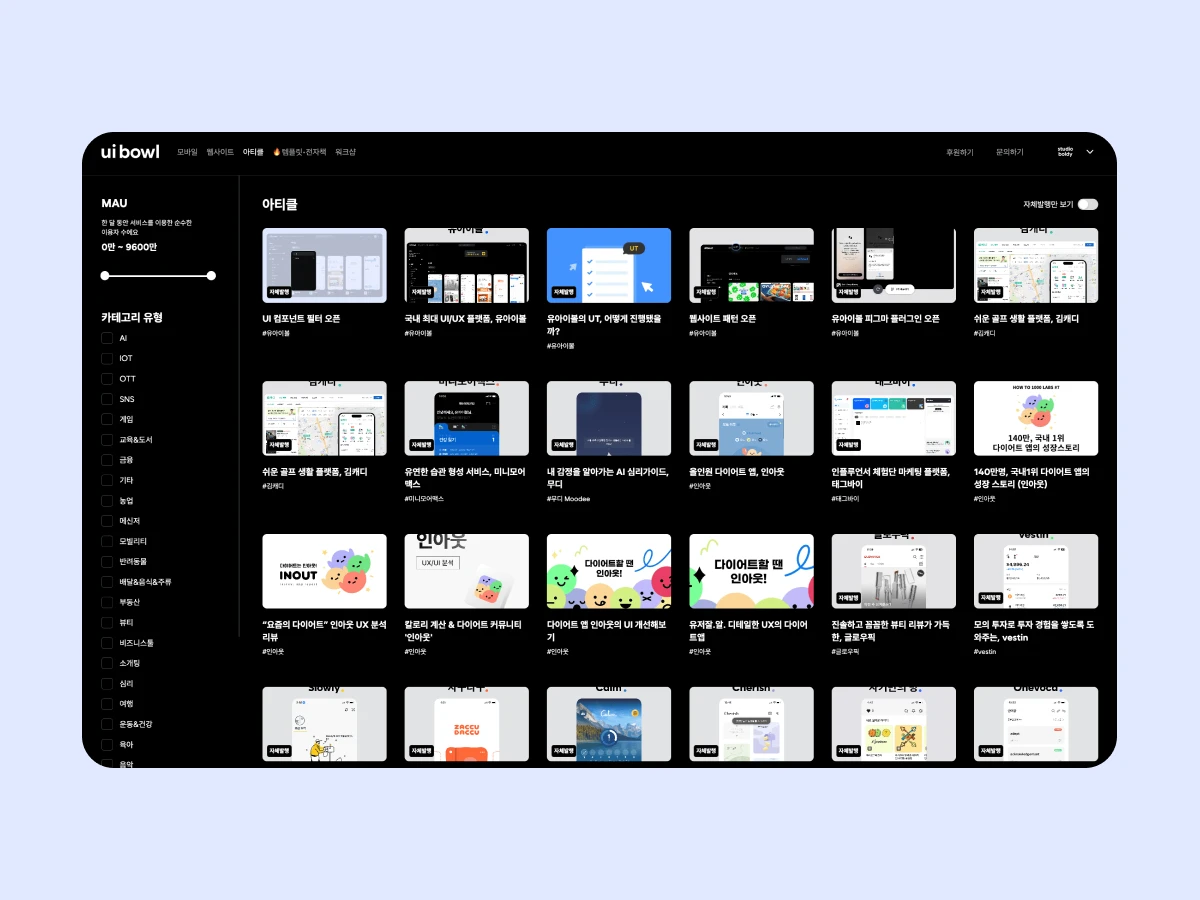The height and width of the screenshot is (900, 1200).
Task: Check the 메신저 category checkbox
Action: (x=107, y=521)
